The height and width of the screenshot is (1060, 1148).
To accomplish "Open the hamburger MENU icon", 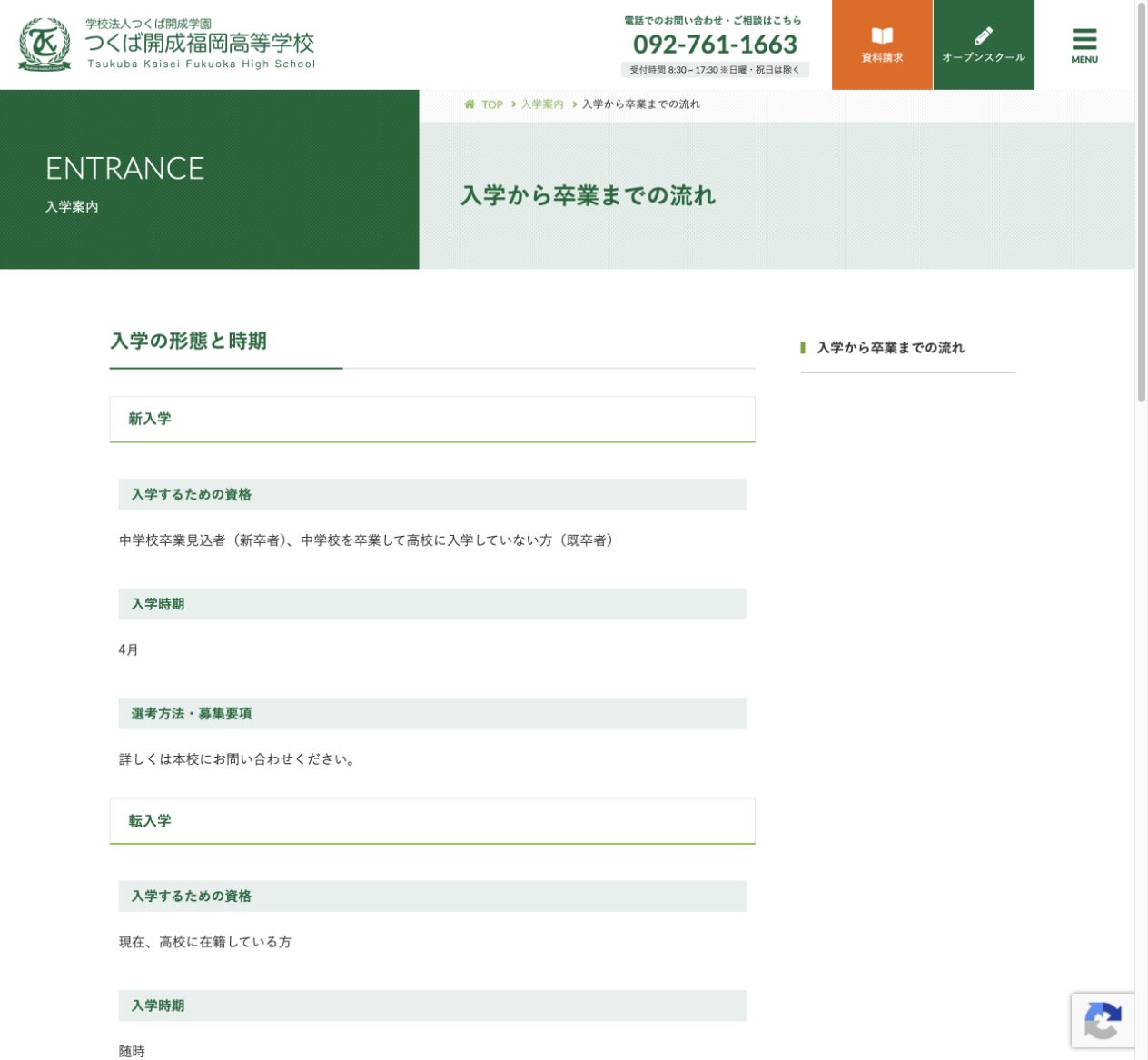I will coord(1084,45).
